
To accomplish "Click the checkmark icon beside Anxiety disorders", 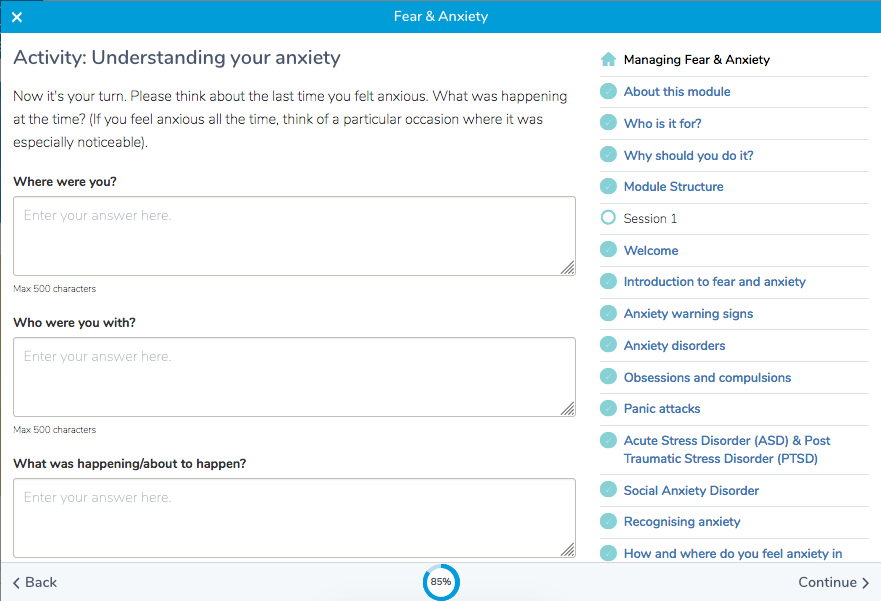I will pyautogui.click(x=608, y=345).
